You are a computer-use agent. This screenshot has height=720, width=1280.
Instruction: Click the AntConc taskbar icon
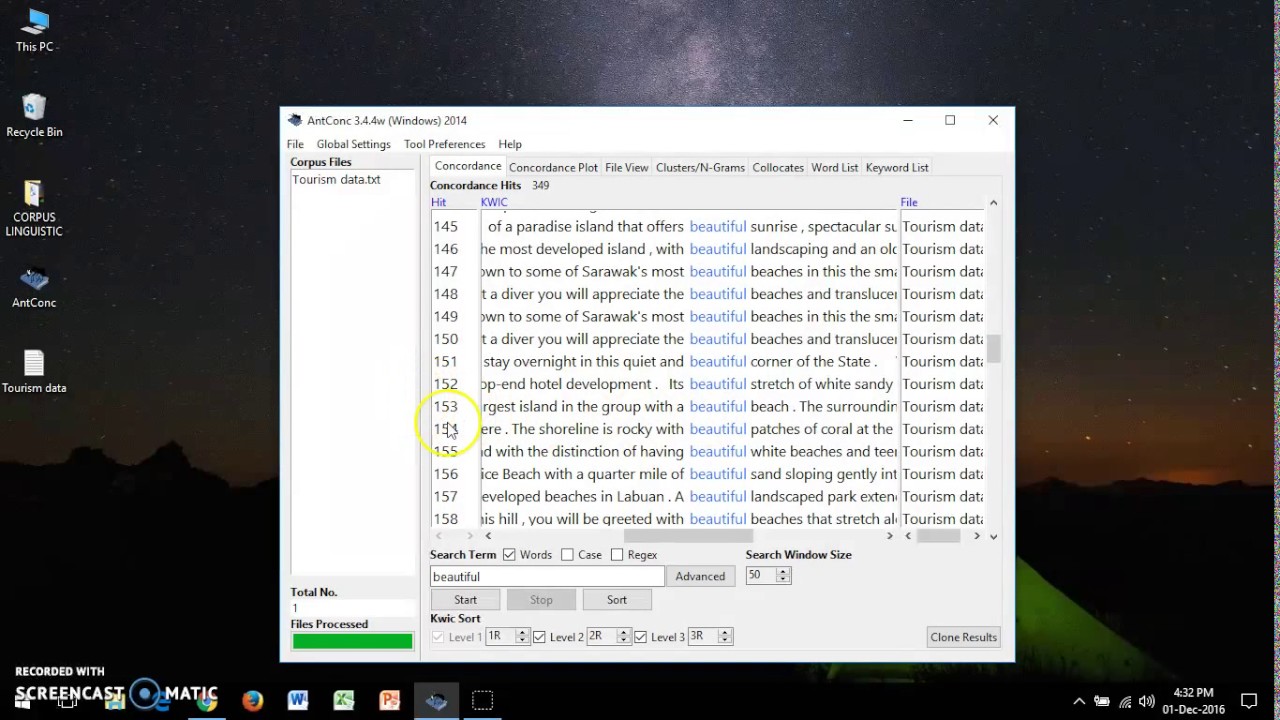(x=436, y=700)
